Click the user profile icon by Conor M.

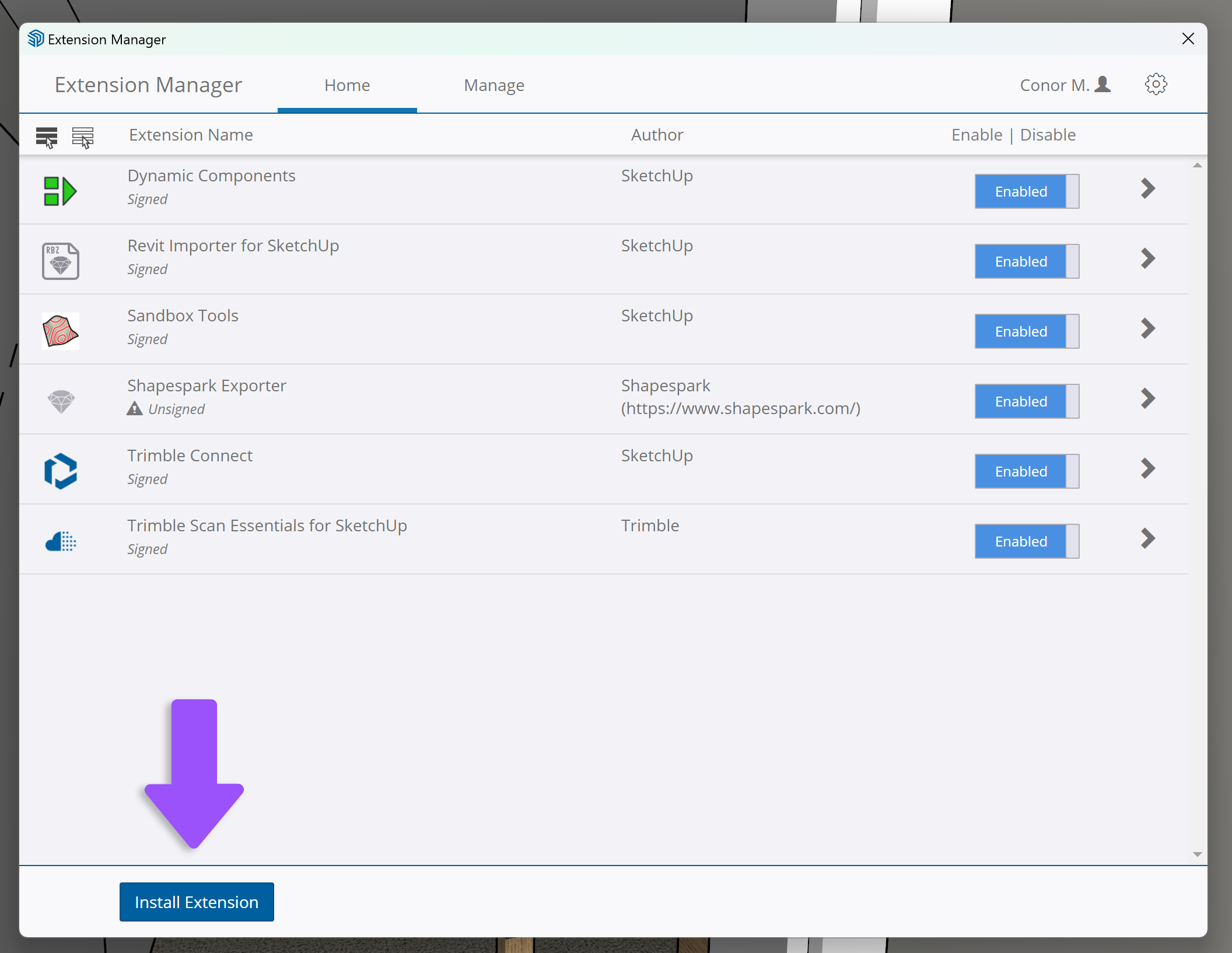pos(1102,85)
